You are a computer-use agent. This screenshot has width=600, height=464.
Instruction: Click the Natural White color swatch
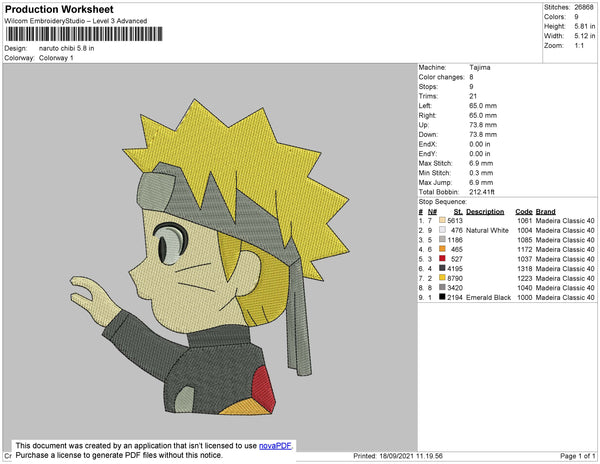pyautogui.click(x=442, y=230)
